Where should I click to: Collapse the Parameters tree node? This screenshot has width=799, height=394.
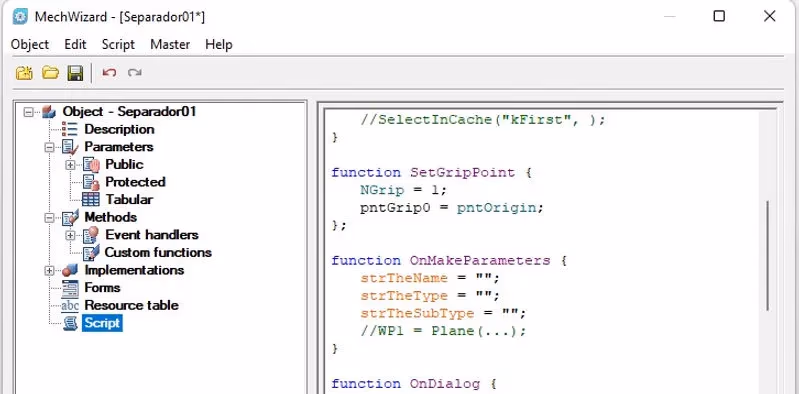[x=49, y=147]
